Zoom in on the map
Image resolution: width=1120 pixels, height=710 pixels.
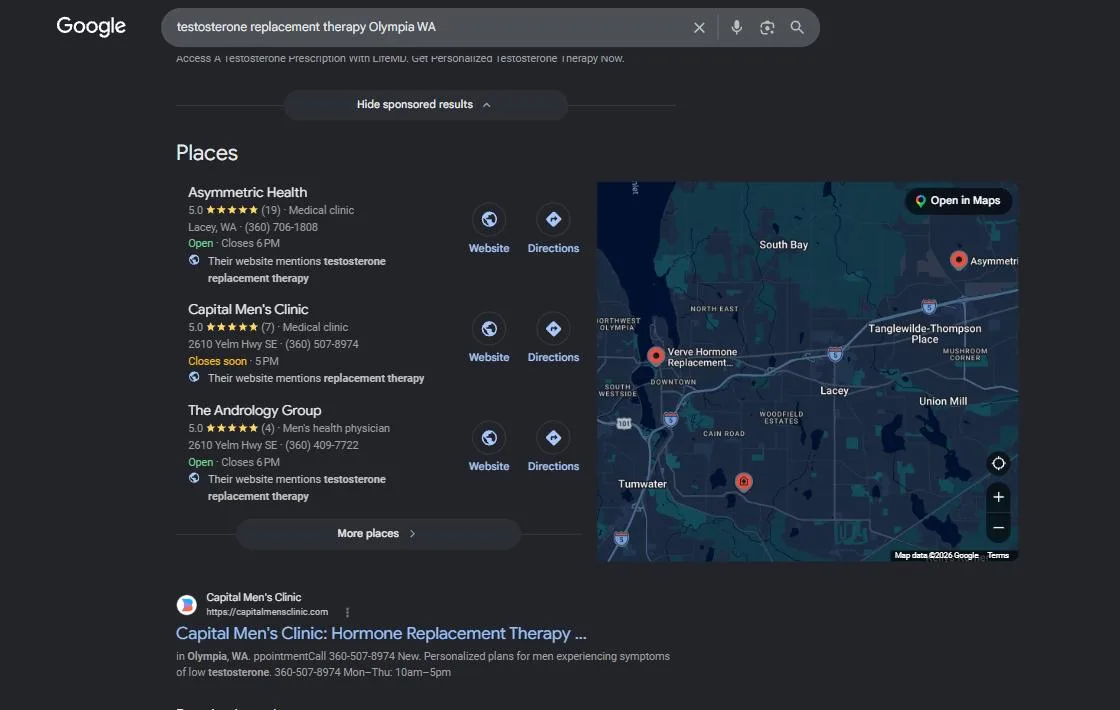[x=999, y=497]
